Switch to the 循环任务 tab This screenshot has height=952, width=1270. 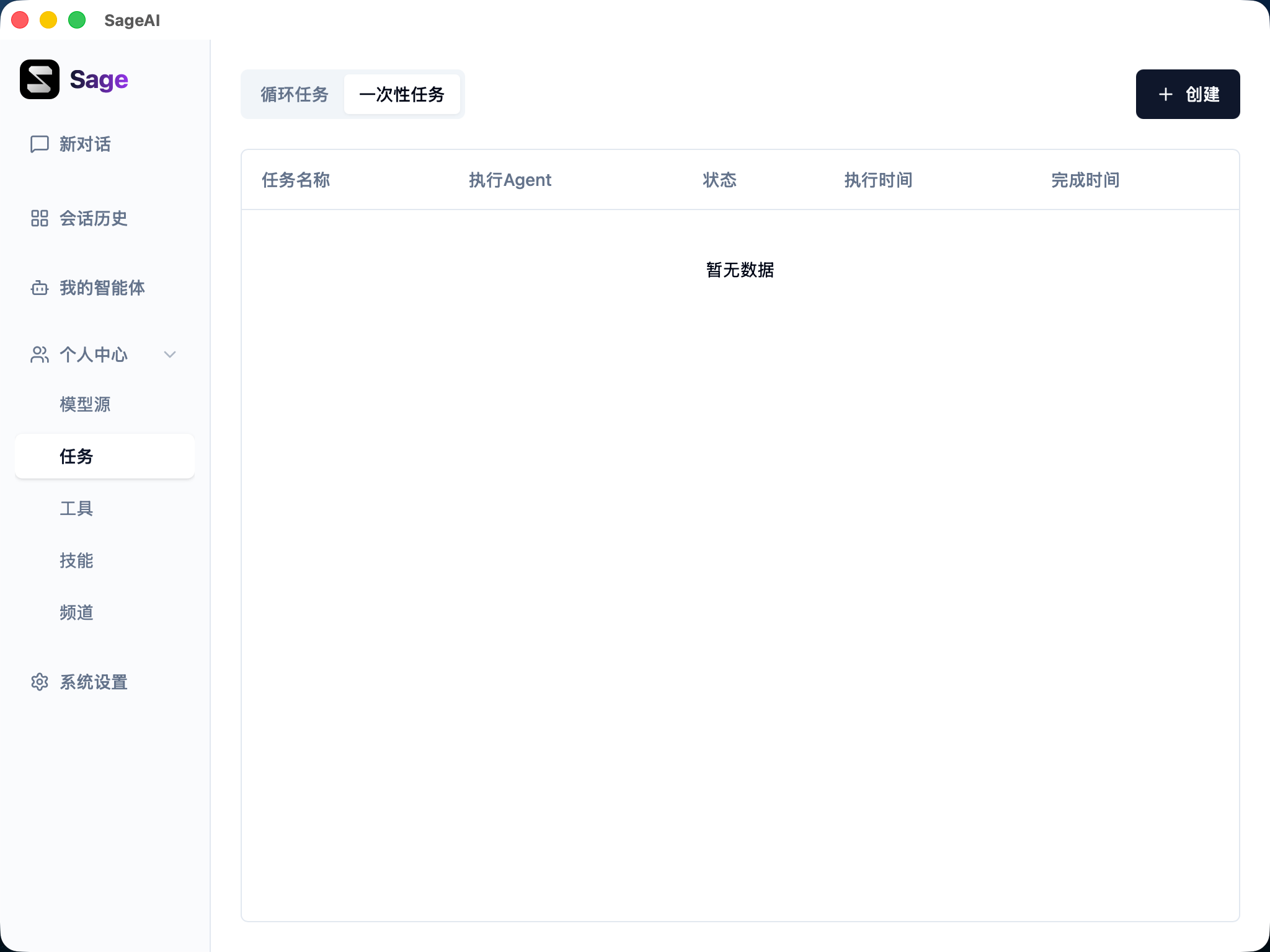[x=294, y=94]
